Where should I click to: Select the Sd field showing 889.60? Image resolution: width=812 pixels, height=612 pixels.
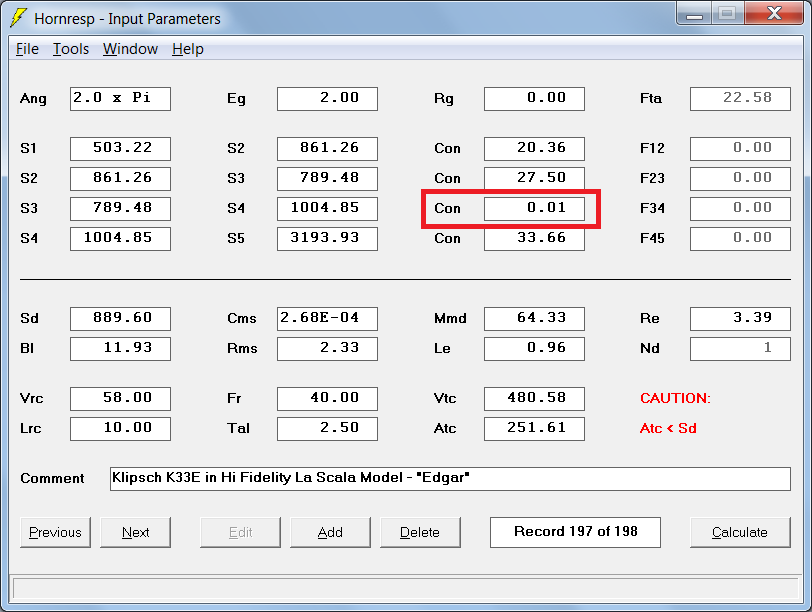coord(120,318)
